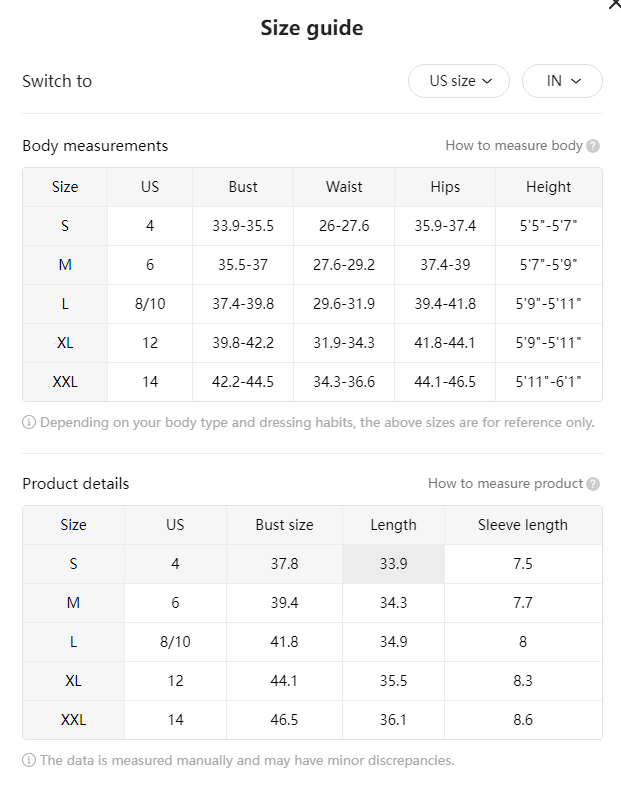The width and height of the screenshot is (621, 795).
Task: Click the Bust column header in Body measurements
Action: (243, 187)
